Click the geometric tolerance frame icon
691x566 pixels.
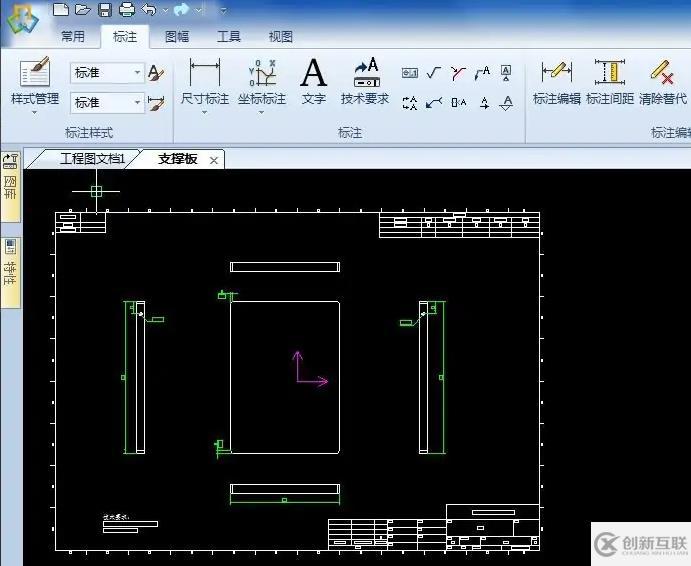(x=410, y=73)
